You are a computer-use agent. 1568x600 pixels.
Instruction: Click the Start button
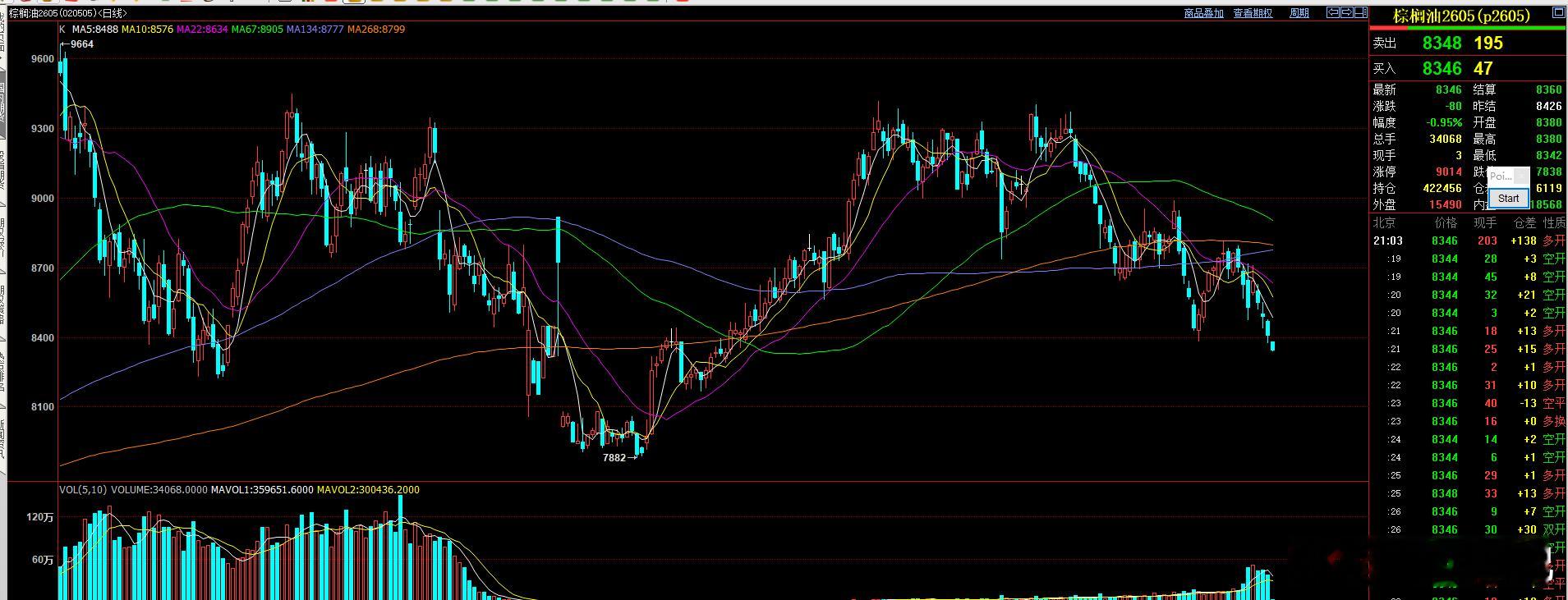click(1509, 198)
